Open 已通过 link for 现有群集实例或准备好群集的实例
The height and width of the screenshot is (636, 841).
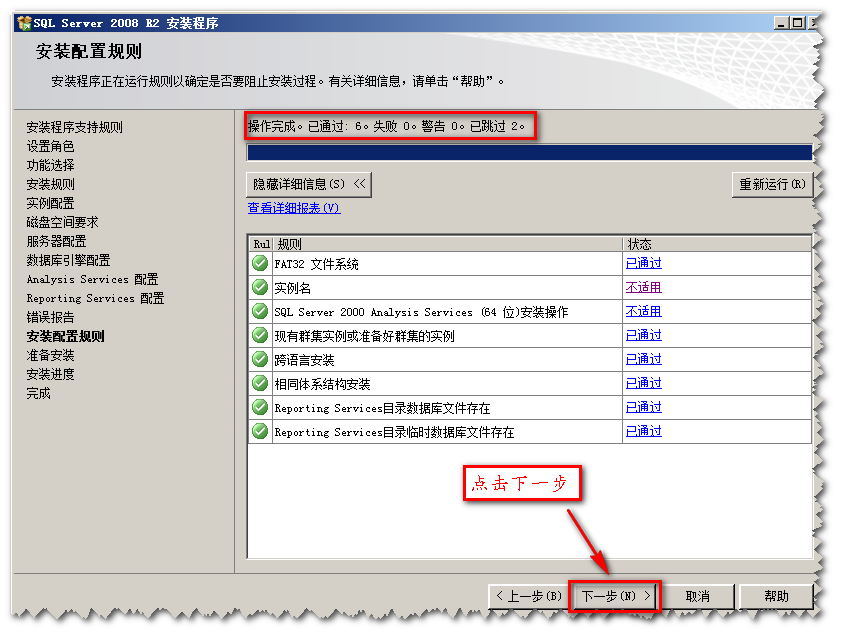[x=644, y=335]
